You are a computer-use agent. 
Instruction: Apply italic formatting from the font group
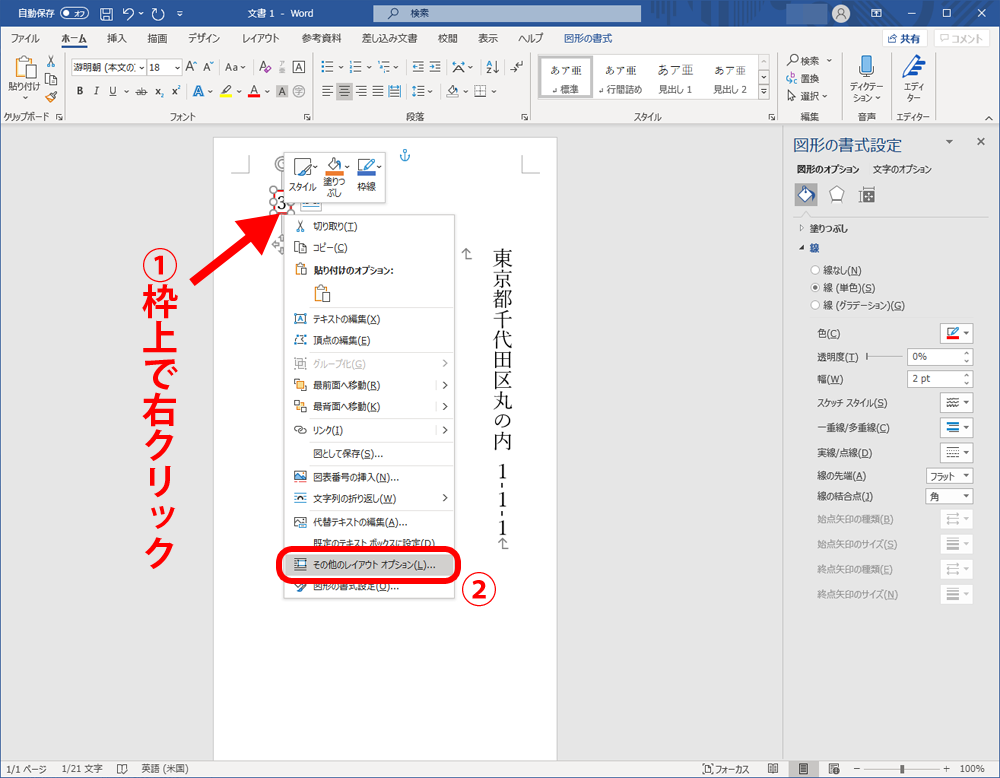[x=95, y=89]
